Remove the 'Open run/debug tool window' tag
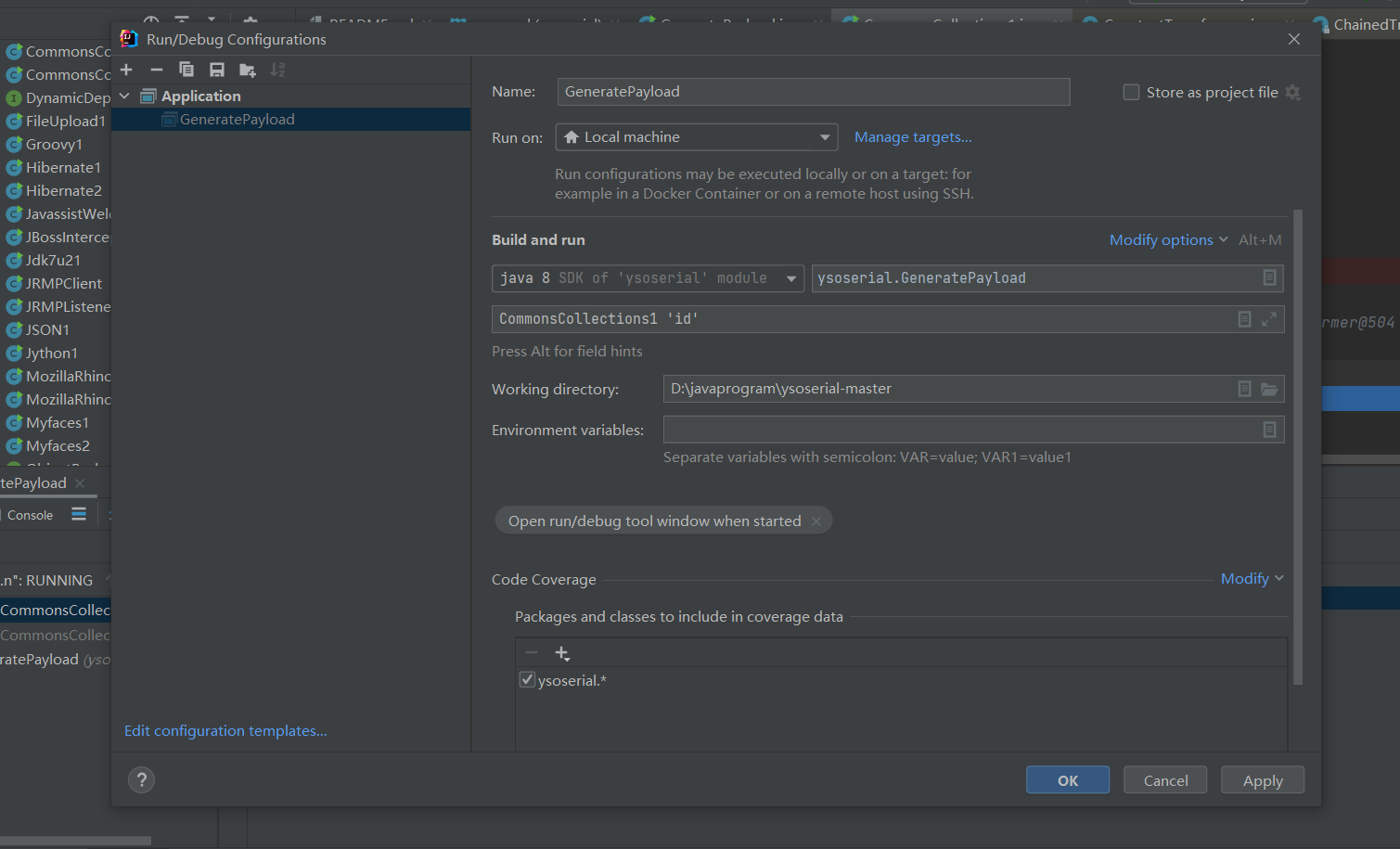The width and height of the screenshot is (1400, 849). coord(816,521)
